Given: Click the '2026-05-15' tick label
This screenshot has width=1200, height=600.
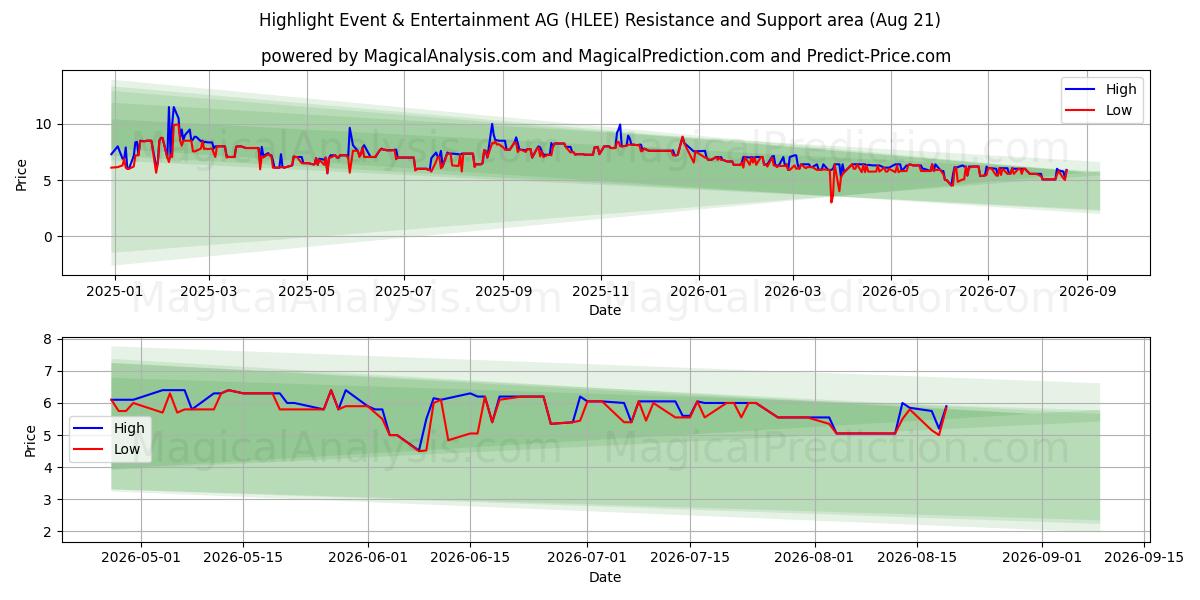Looking at the screenshot, I should 244,557.
